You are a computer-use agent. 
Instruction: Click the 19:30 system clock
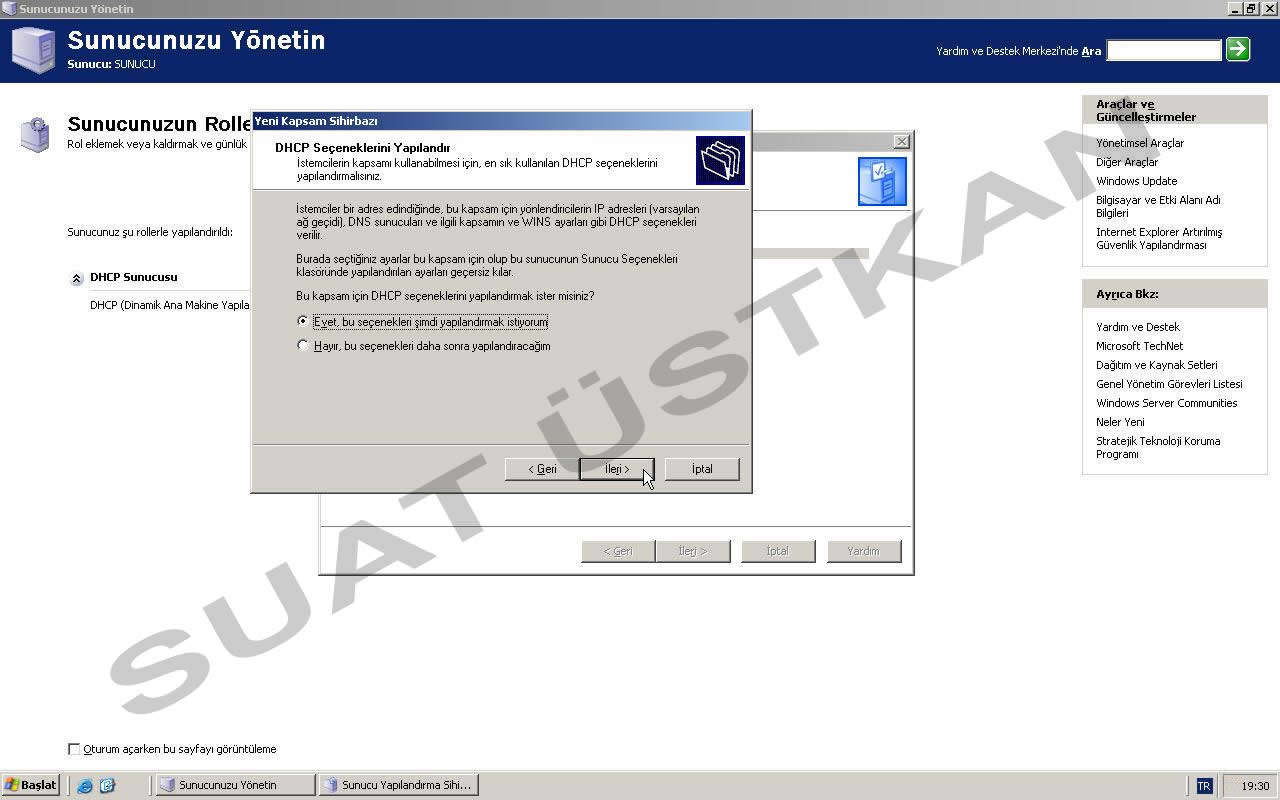click(1255, 786)
